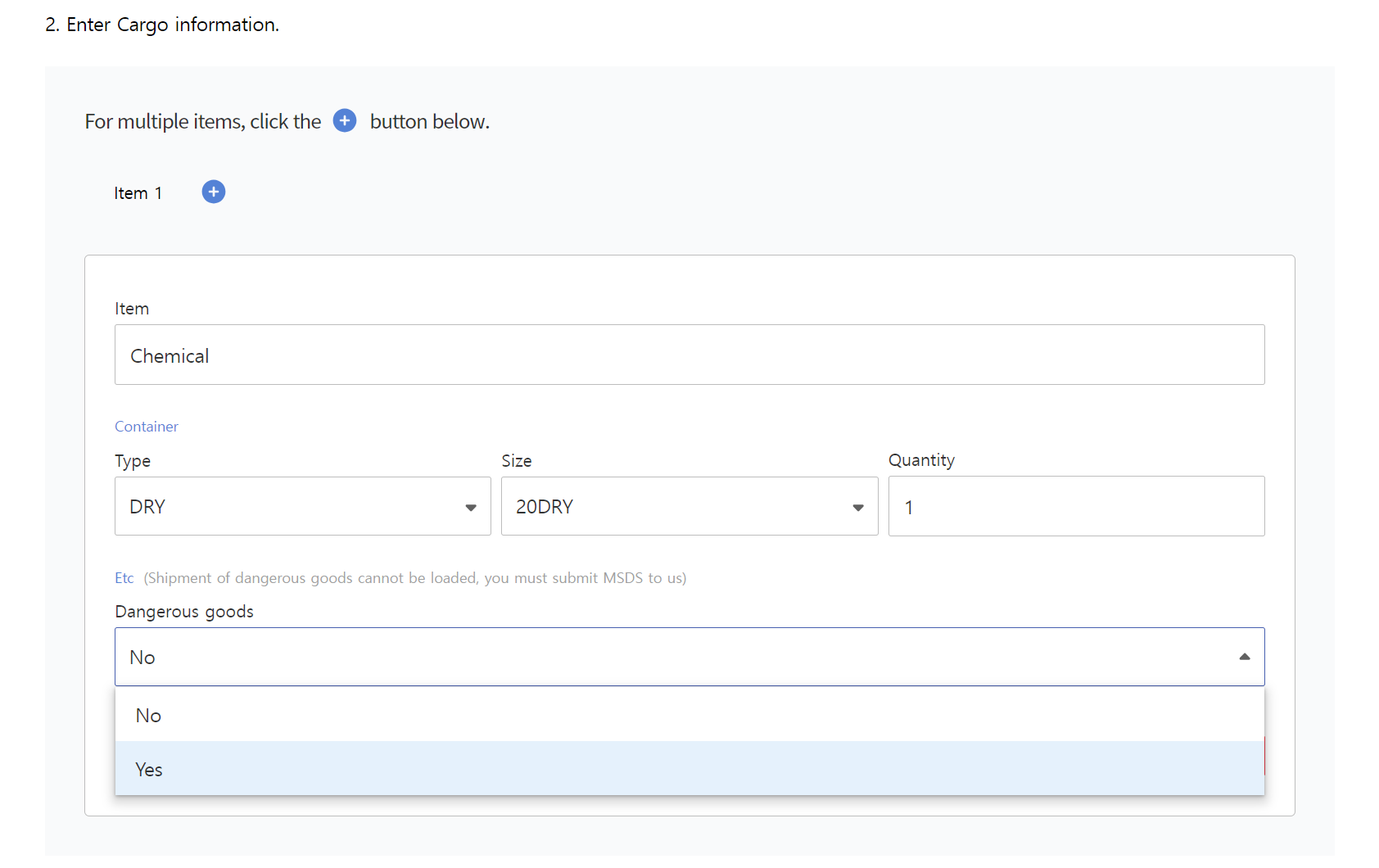
Task: Click the blue Etc section label
Action: (x=124, y=578)
